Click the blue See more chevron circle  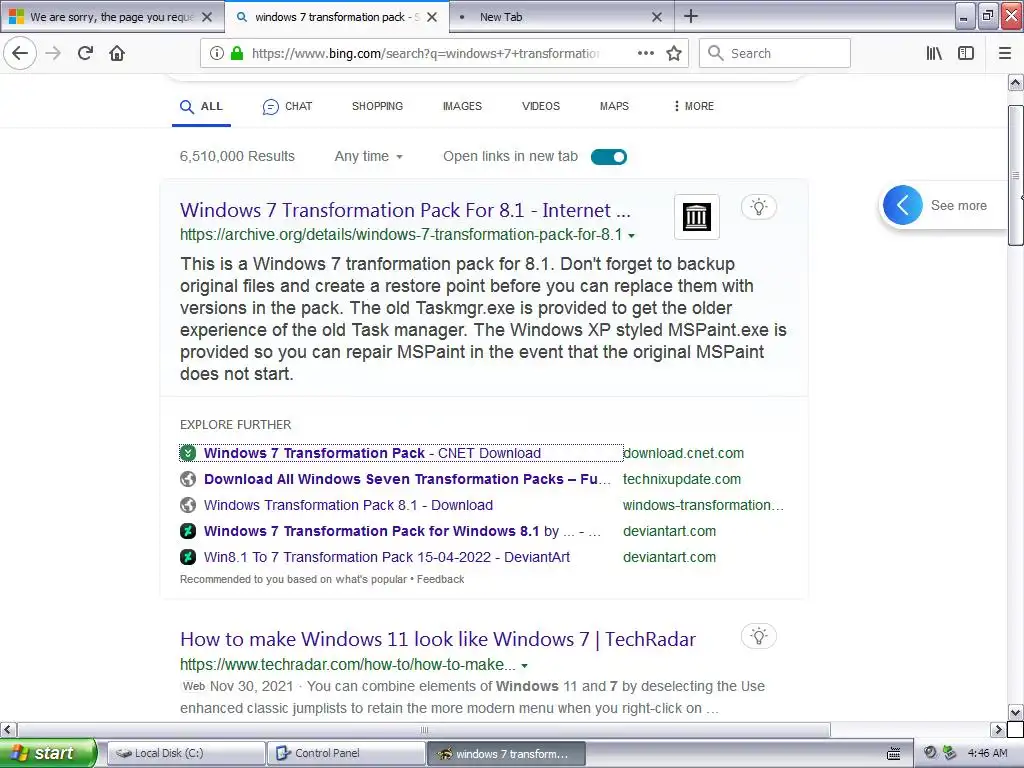(x=903, y=205)
